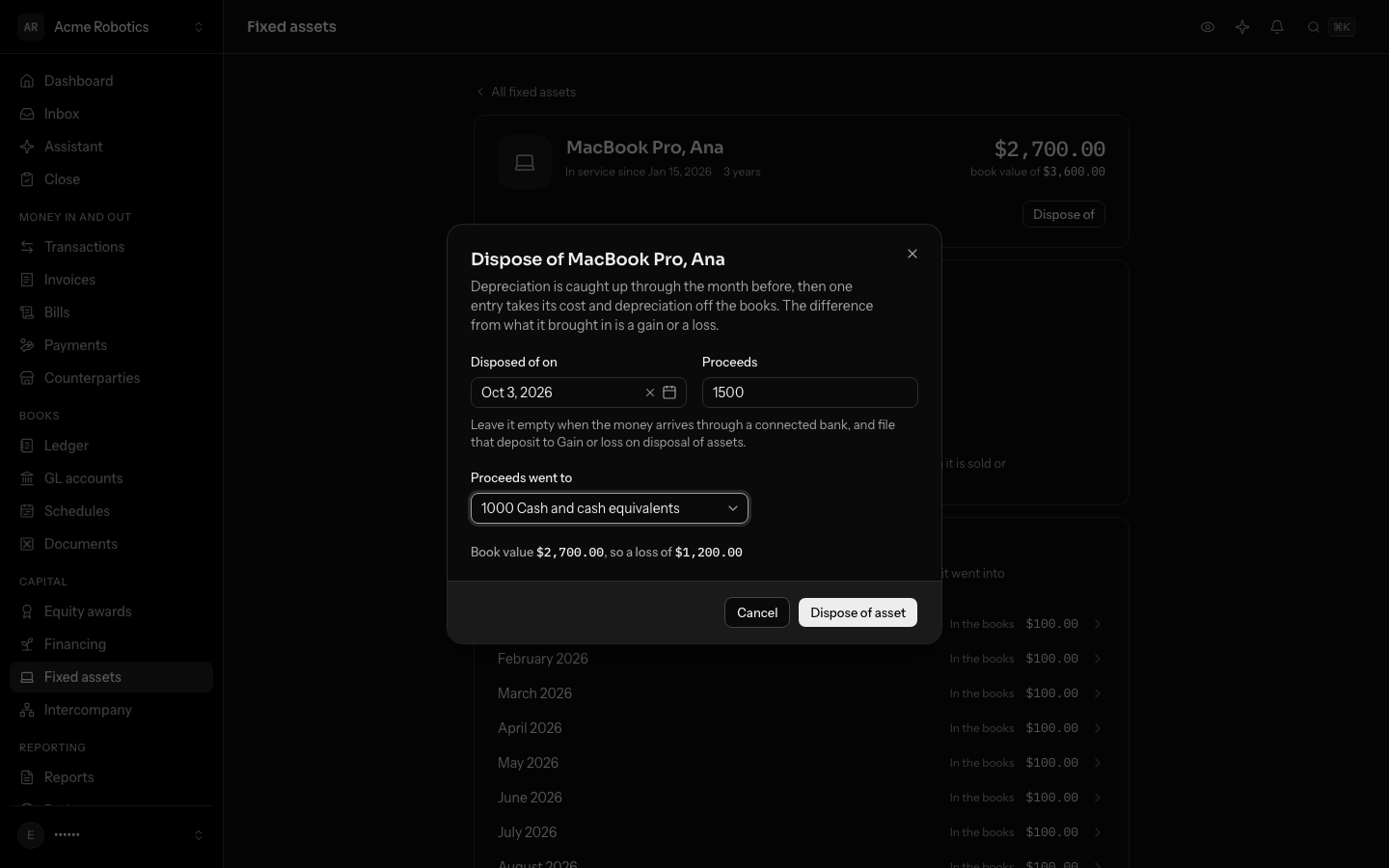Screen dimensions: 1389x868
Task: Click the Equity awards ribbon icon
Action: pyautogui.click(x=27, y=611)
